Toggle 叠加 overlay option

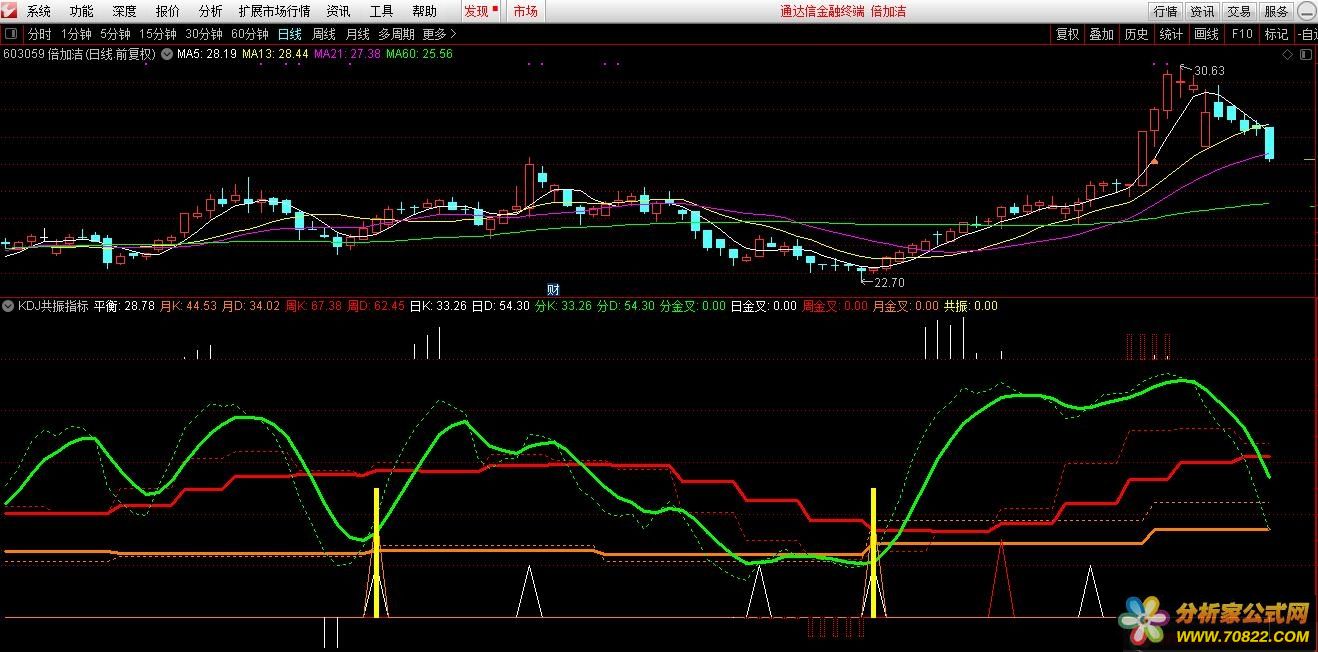1101,34
